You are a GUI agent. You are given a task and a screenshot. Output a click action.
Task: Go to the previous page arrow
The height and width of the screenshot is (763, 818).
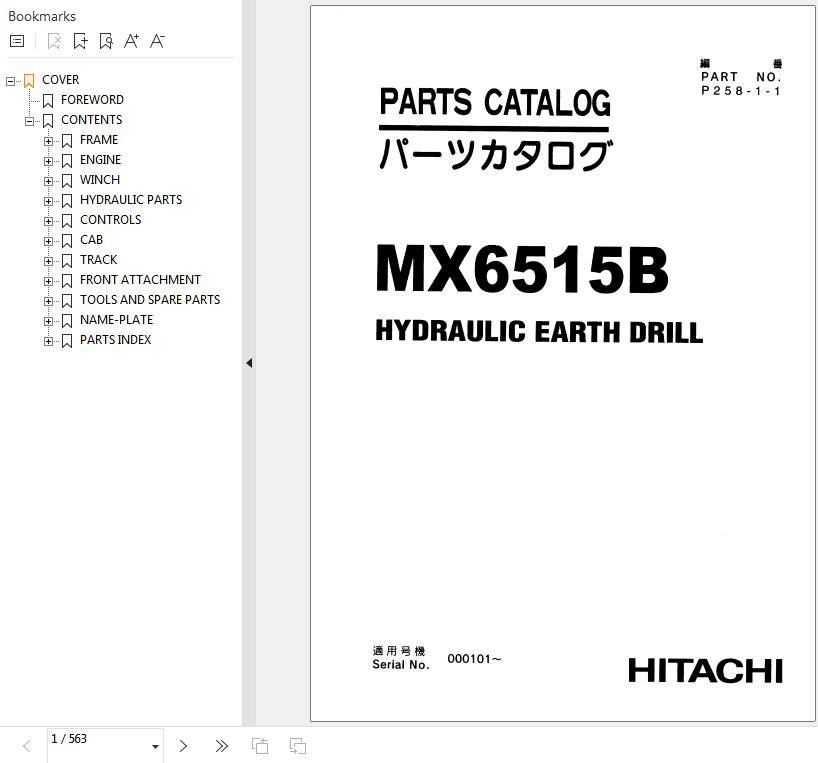(27, 746)
